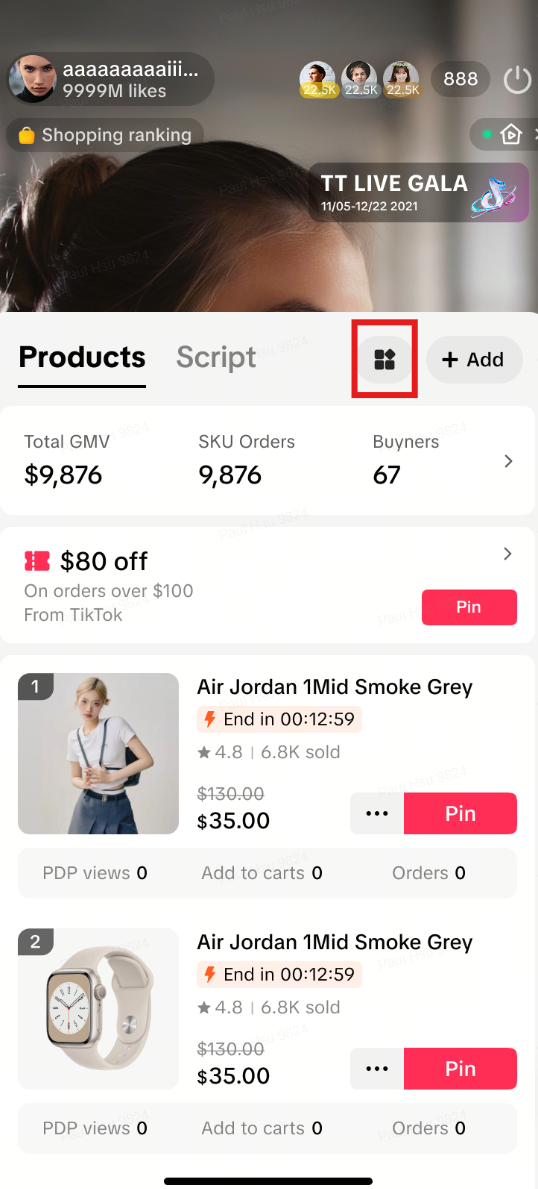
Task: Pin product 2 watch item
Action: pyautogui.click(x=461, y=1068)
